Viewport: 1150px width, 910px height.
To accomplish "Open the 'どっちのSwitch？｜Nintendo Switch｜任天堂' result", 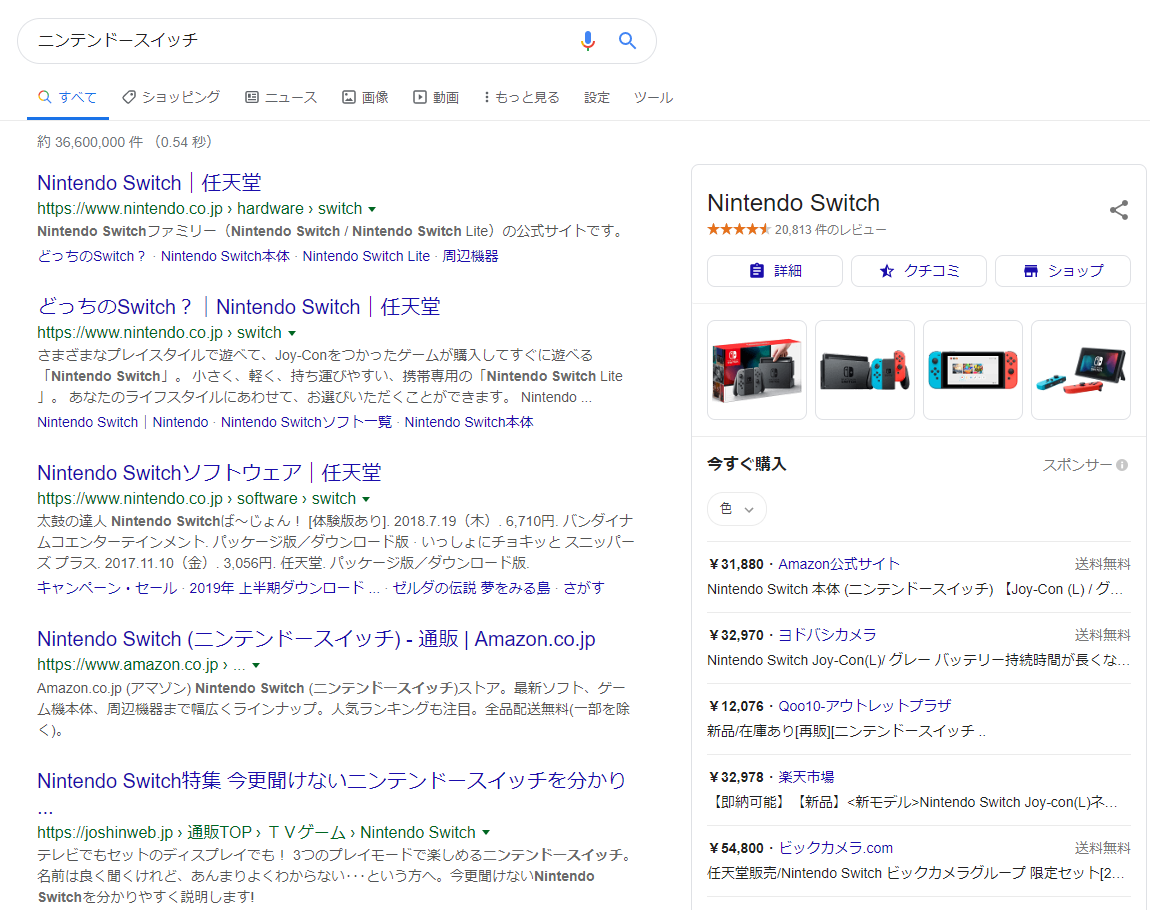I will 239,307.
